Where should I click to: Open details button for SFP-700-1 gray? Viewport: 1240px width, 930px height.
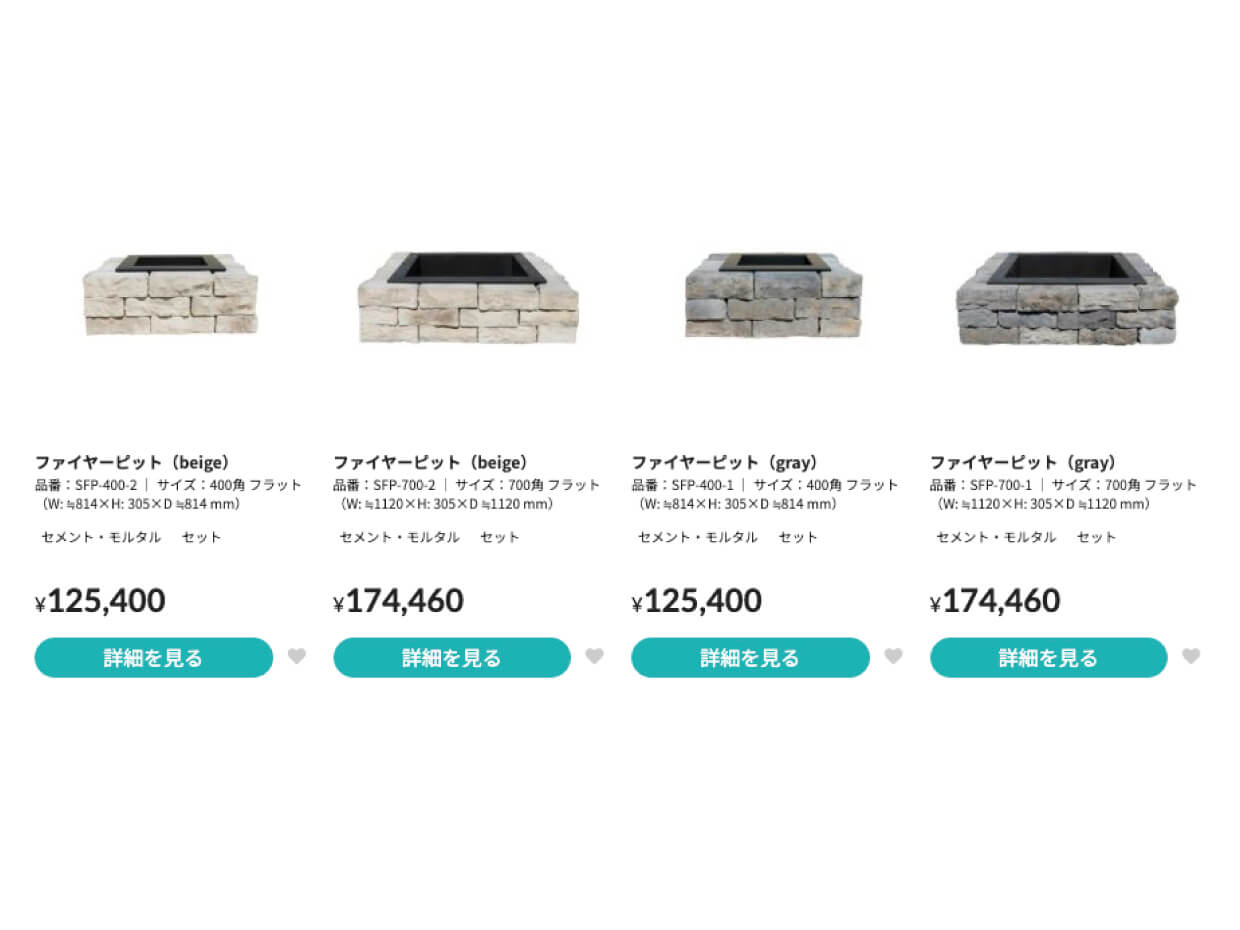1048,658
